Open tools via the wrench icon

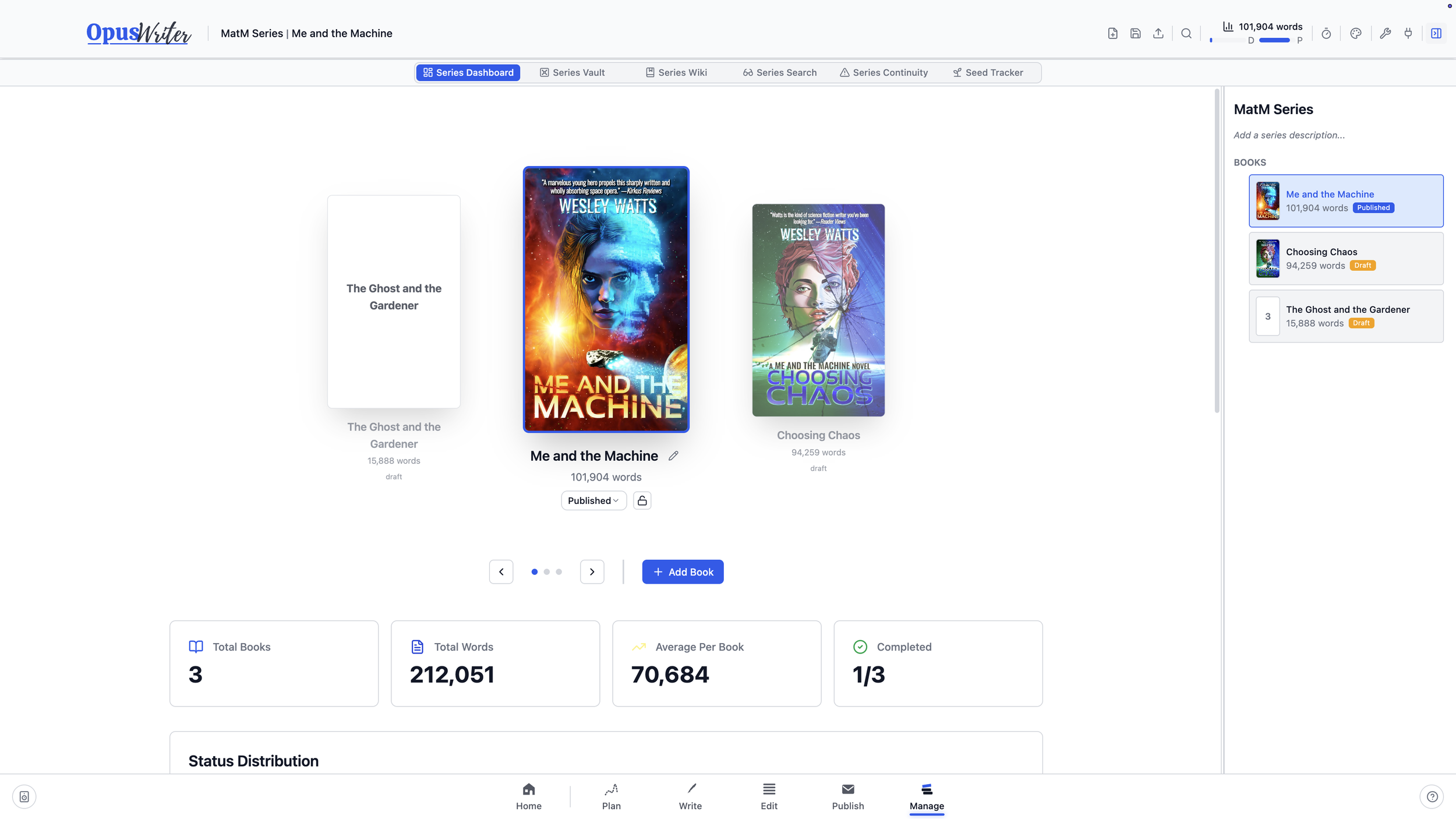coord(1386,33)
